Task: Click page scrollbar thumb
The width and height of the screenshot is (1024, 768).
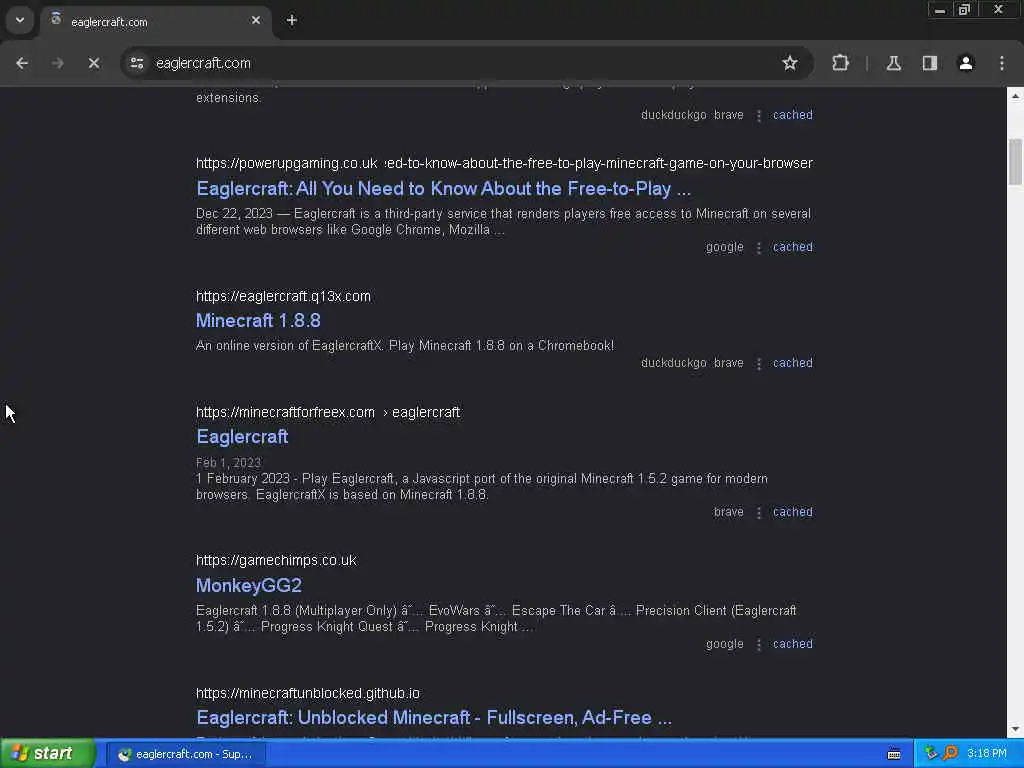Action: click(x=1015, y=162)
